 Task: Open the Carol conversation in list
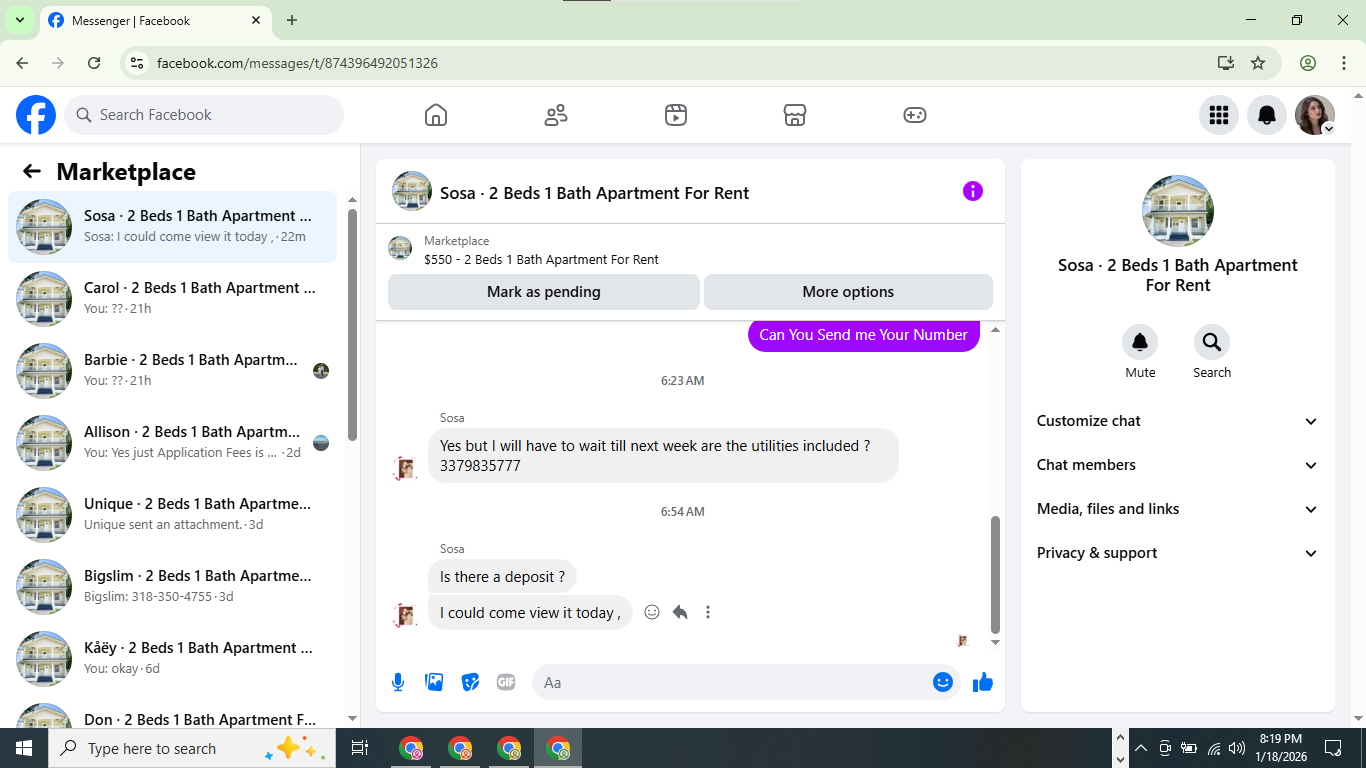click(172, 299)
